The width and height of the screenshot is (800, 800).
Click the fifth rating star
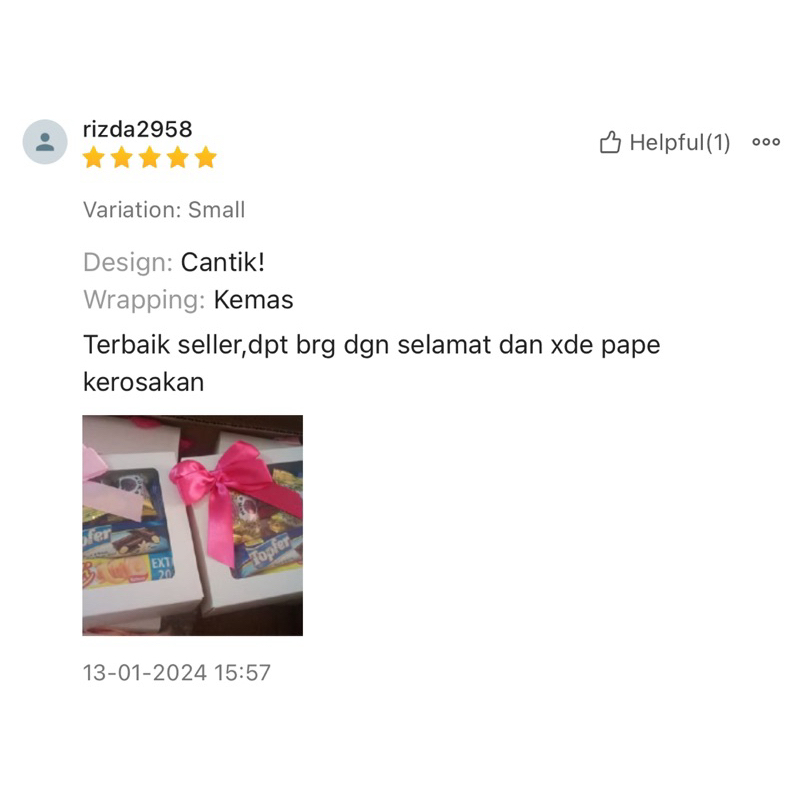coord(206,157)
